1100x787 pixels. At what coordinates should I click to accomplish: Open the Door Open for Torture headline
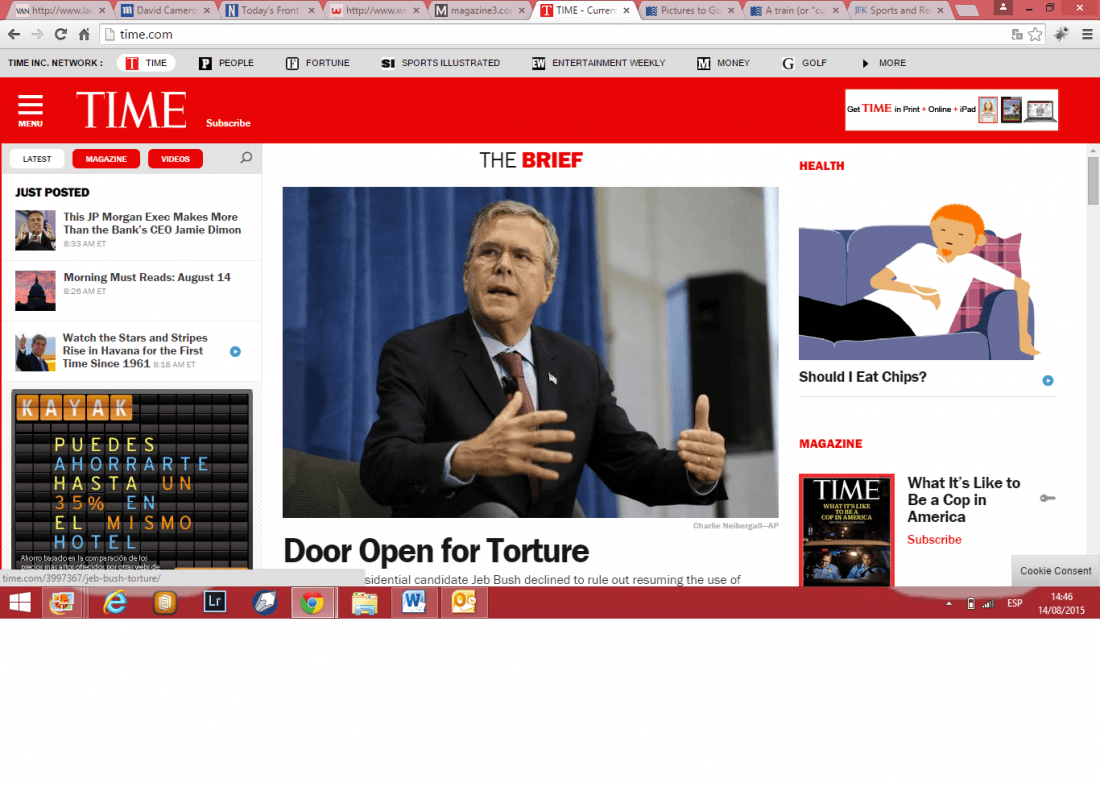pyautogui.click(x=436, y=551)
